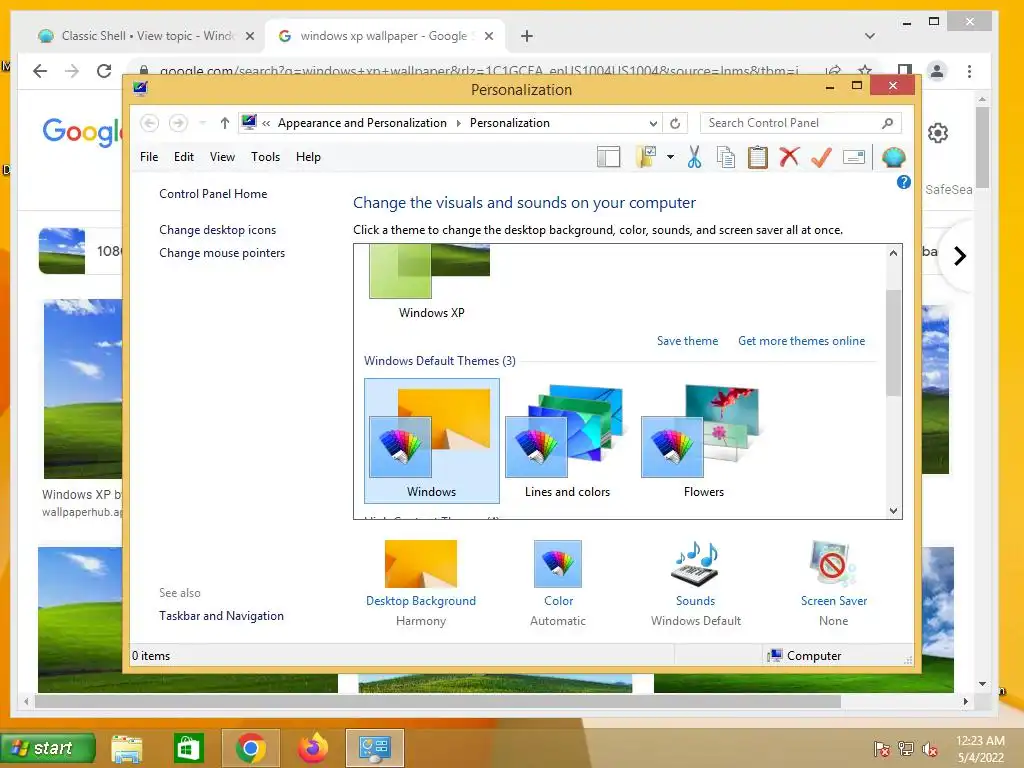Open the File menu
This screenshot has height=768, width=1024.
pyautogui.click(x=149, y=157)
